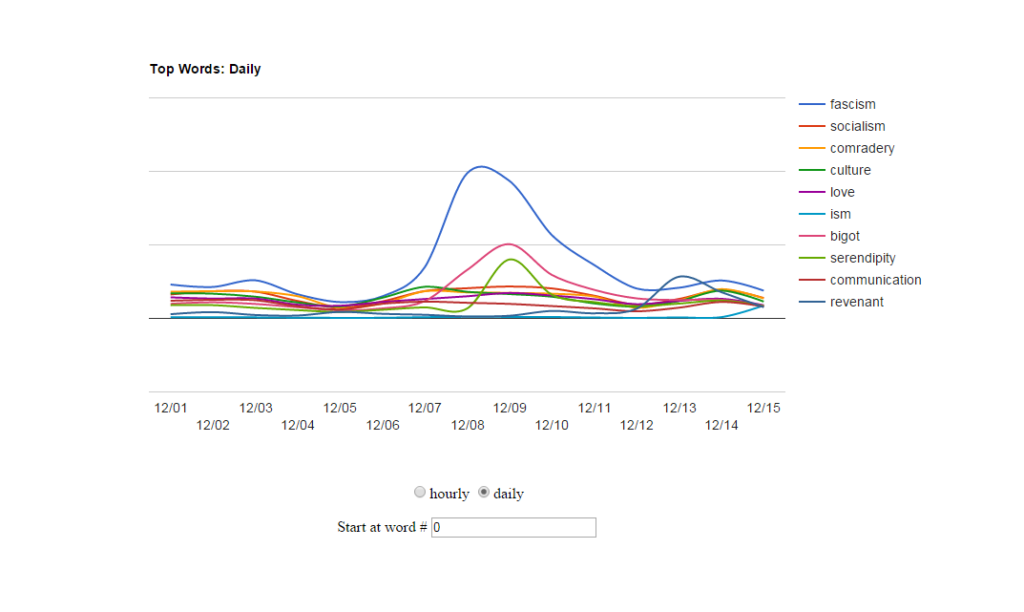Select the daily radio button

(x=484, y=493)
